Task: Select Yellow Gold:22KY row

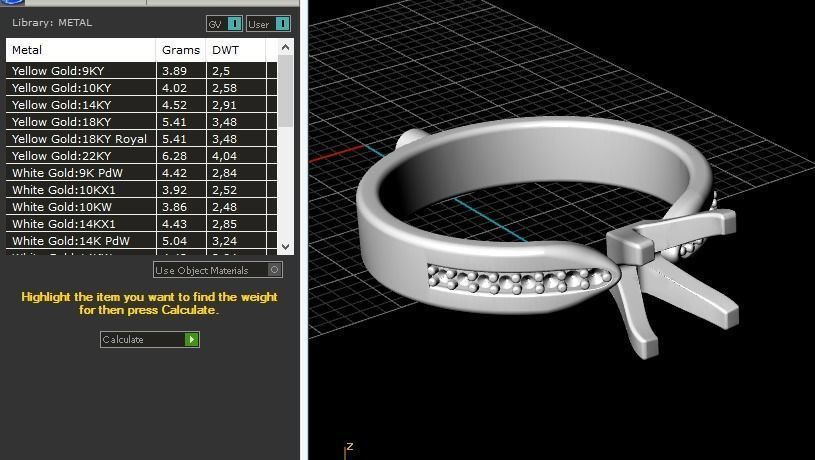Action: [141, 156]
